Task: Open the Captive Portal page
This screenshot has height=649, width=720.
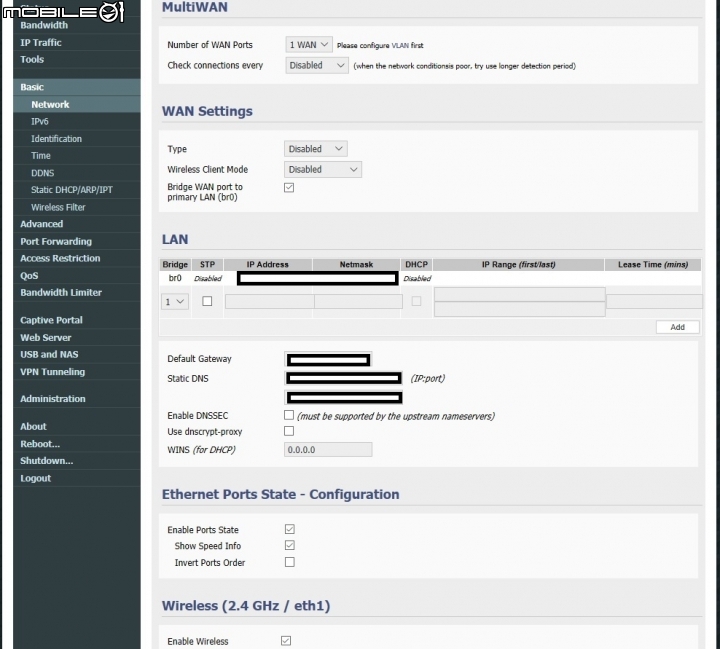Action: point(51,320)
